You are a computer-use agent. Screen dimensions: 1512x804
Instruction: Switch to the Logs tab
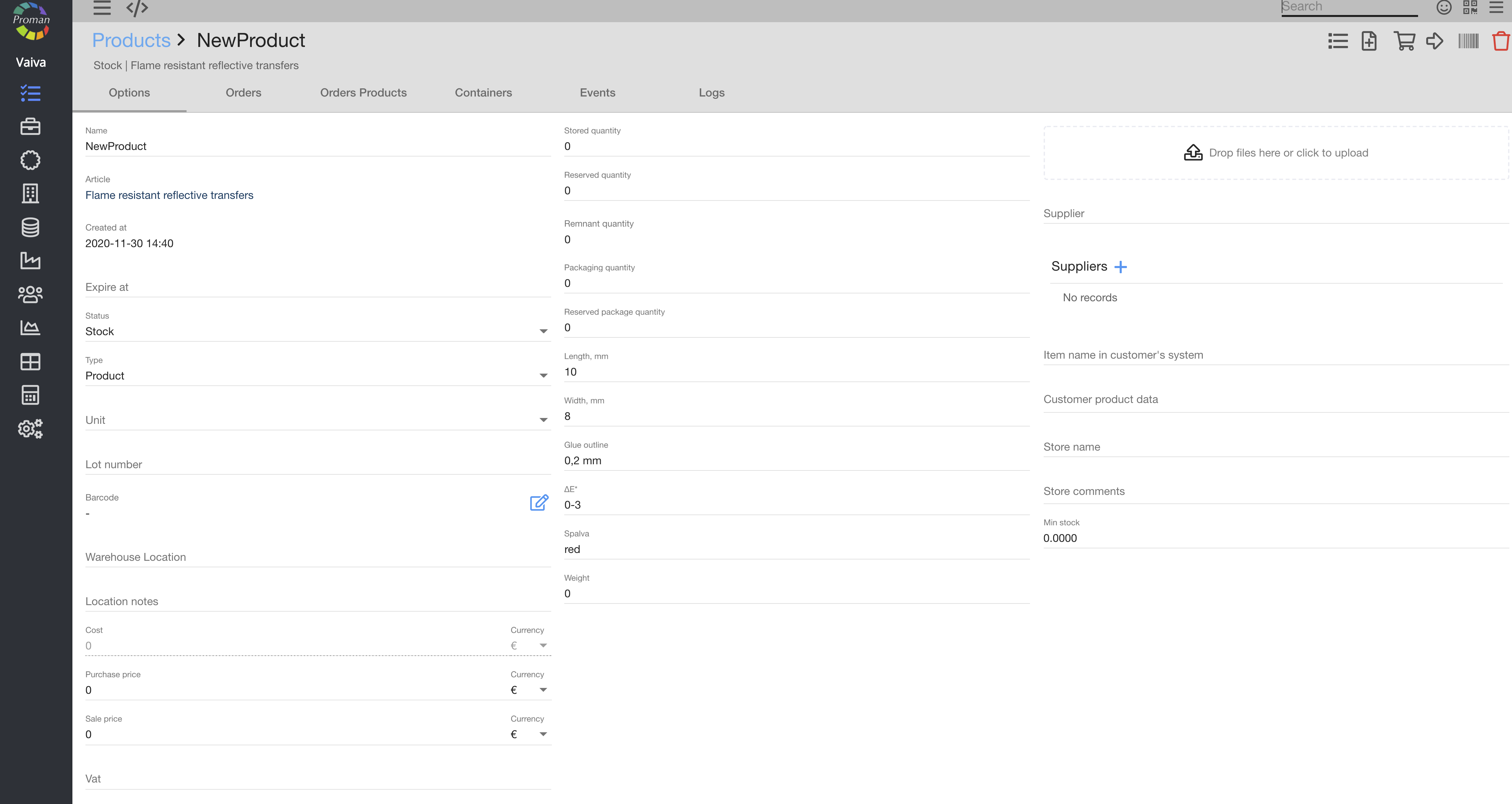(x=711, y=93)
